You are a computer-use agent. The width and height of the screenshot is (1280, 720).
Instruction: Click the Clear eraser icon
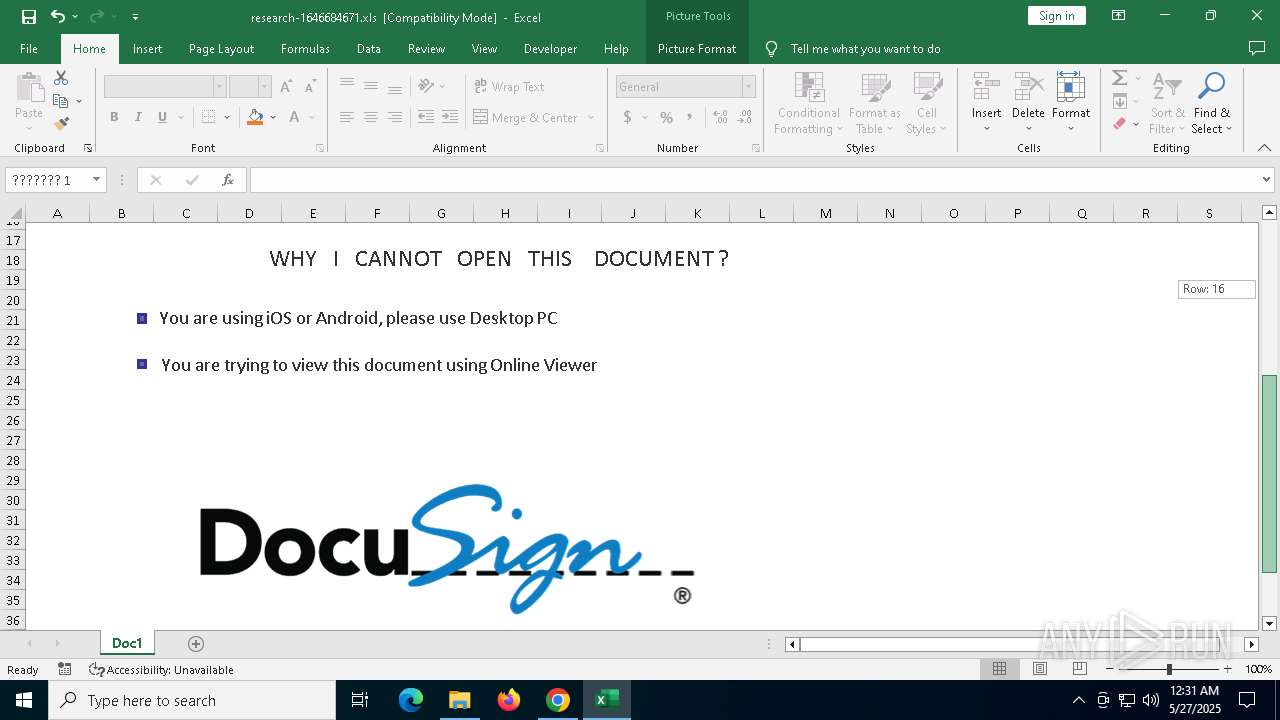1120,124
